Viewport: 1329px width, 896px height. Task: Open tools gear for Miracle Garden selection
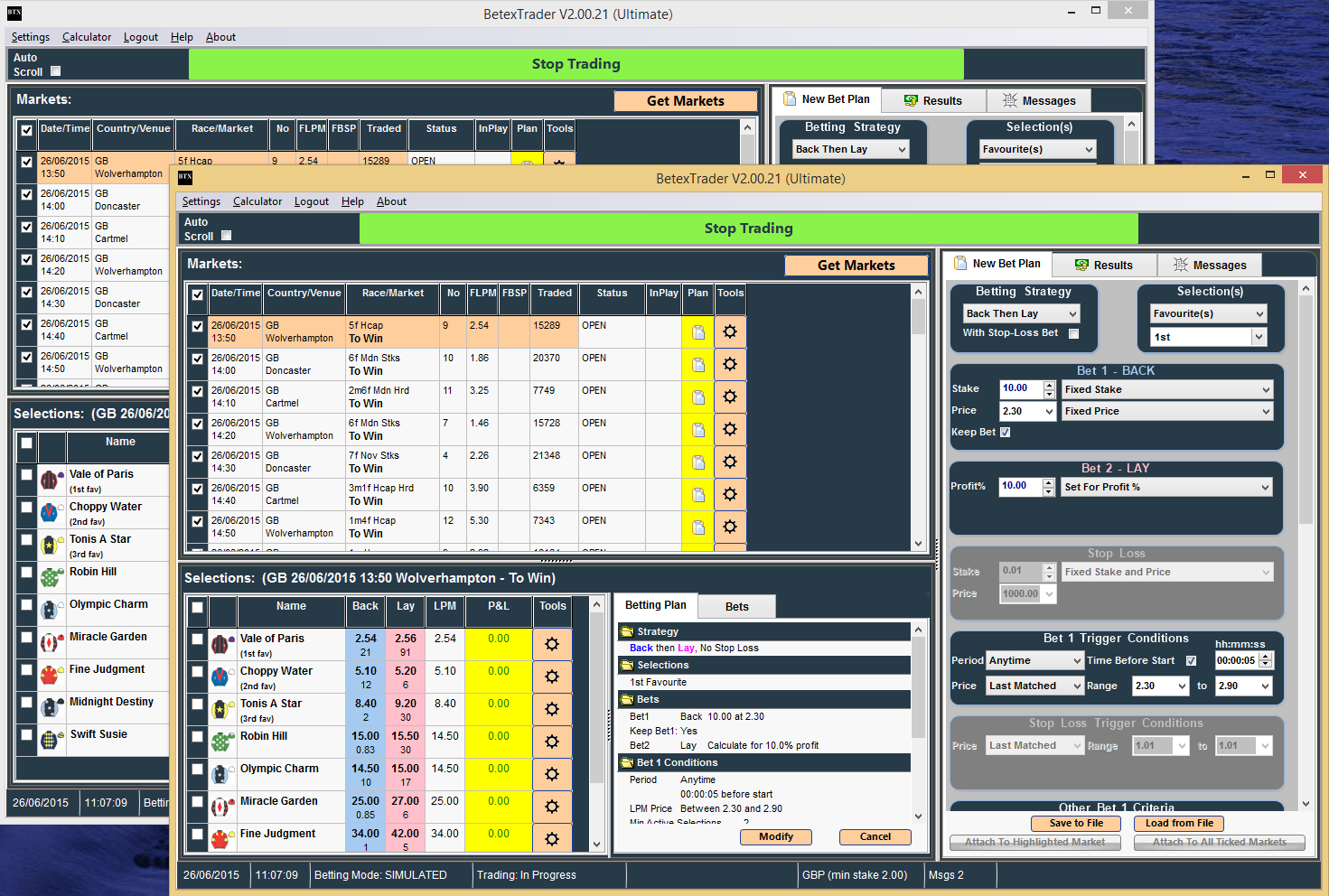552,807
